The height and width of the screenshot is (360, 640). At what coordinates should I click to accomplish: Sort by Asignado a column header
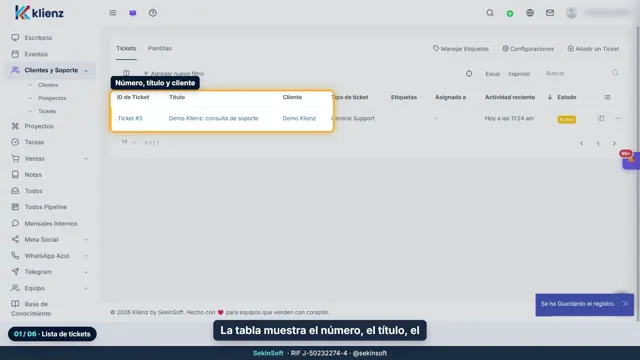click(450, 97)
